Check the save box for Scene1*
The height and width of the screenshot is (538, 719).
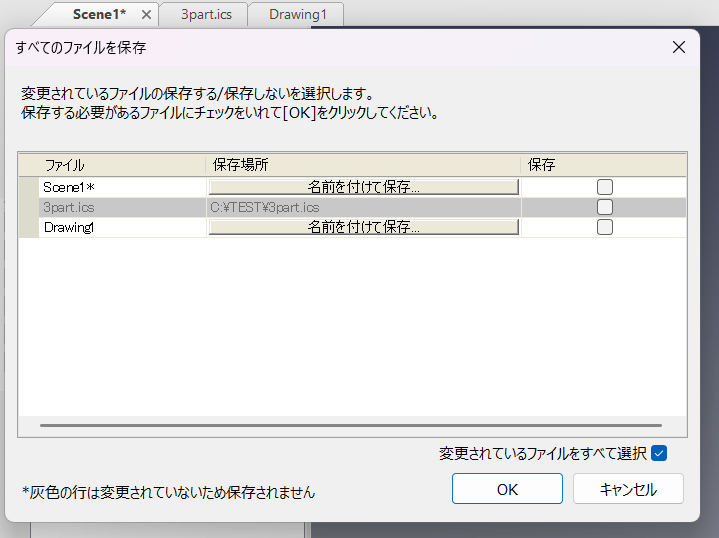pos(605,187)
